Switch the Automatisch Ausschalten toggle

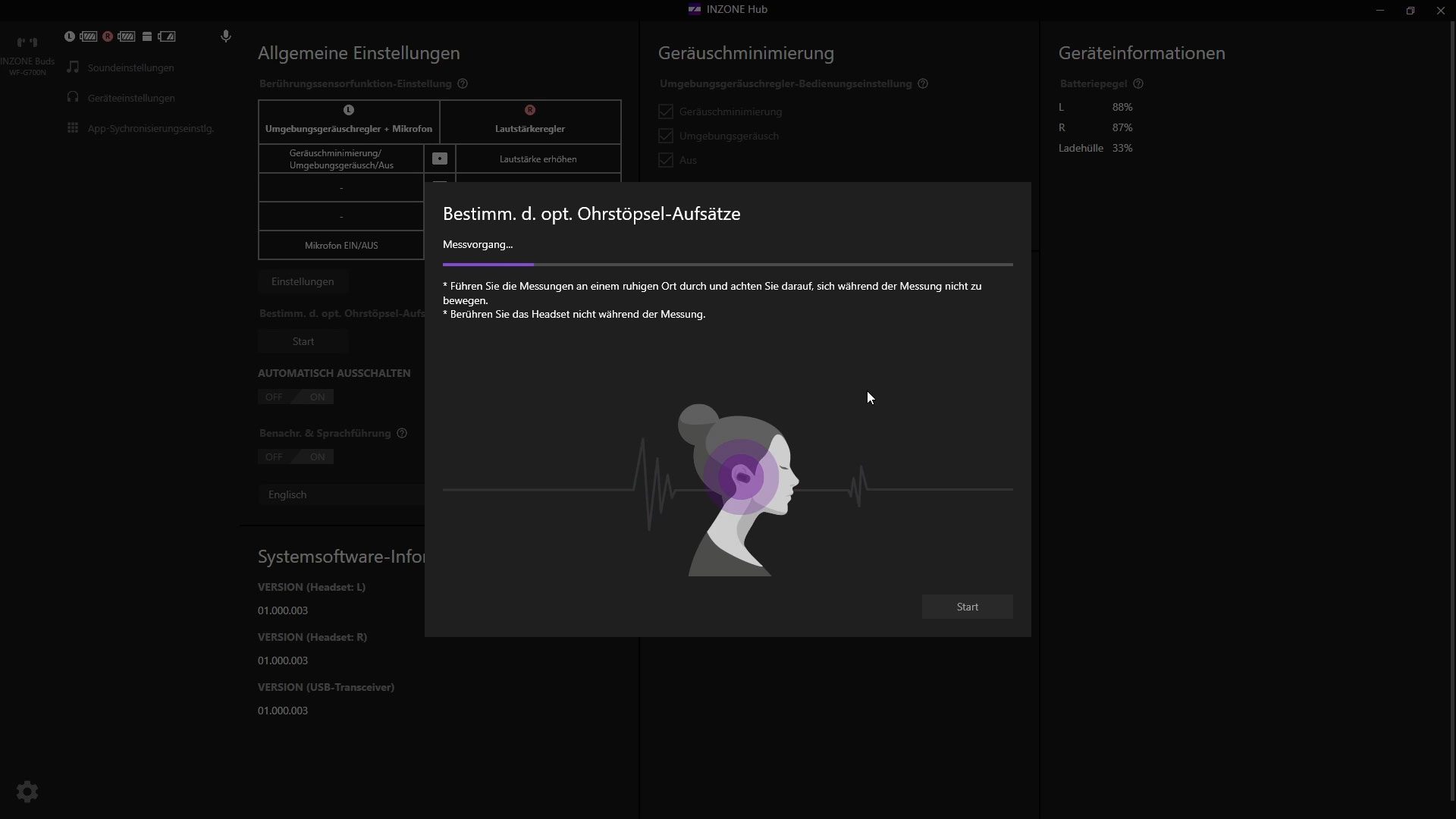(296, 397)
